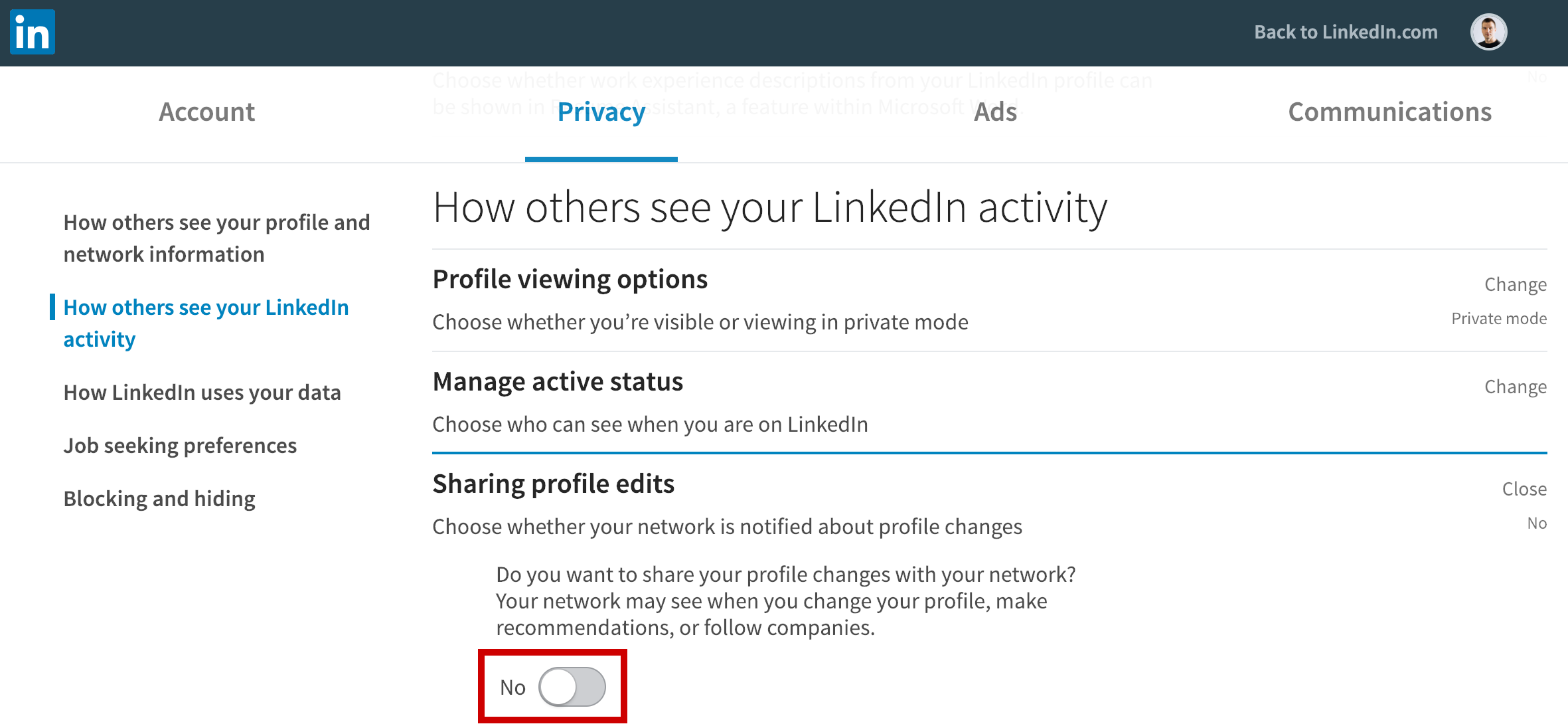Select 'How others see your LinkedIn activity'
This screenshot has width=1568, height=728.
click(x=206, y=323)
